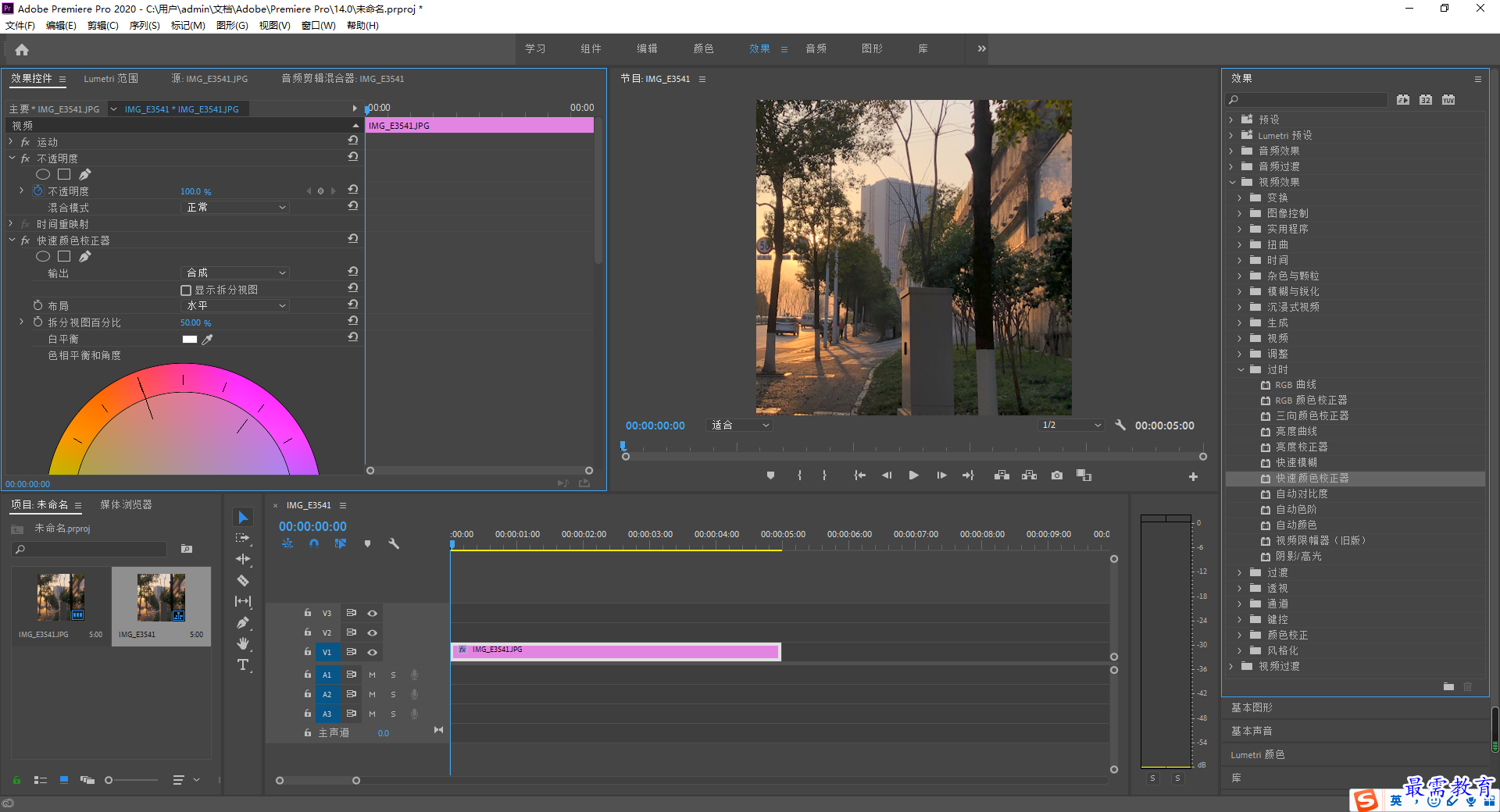The height and width of the screenshot is (812, 1500).
Task: Collapse the 视频效果 folder
Action: (x=1233, y=182)
